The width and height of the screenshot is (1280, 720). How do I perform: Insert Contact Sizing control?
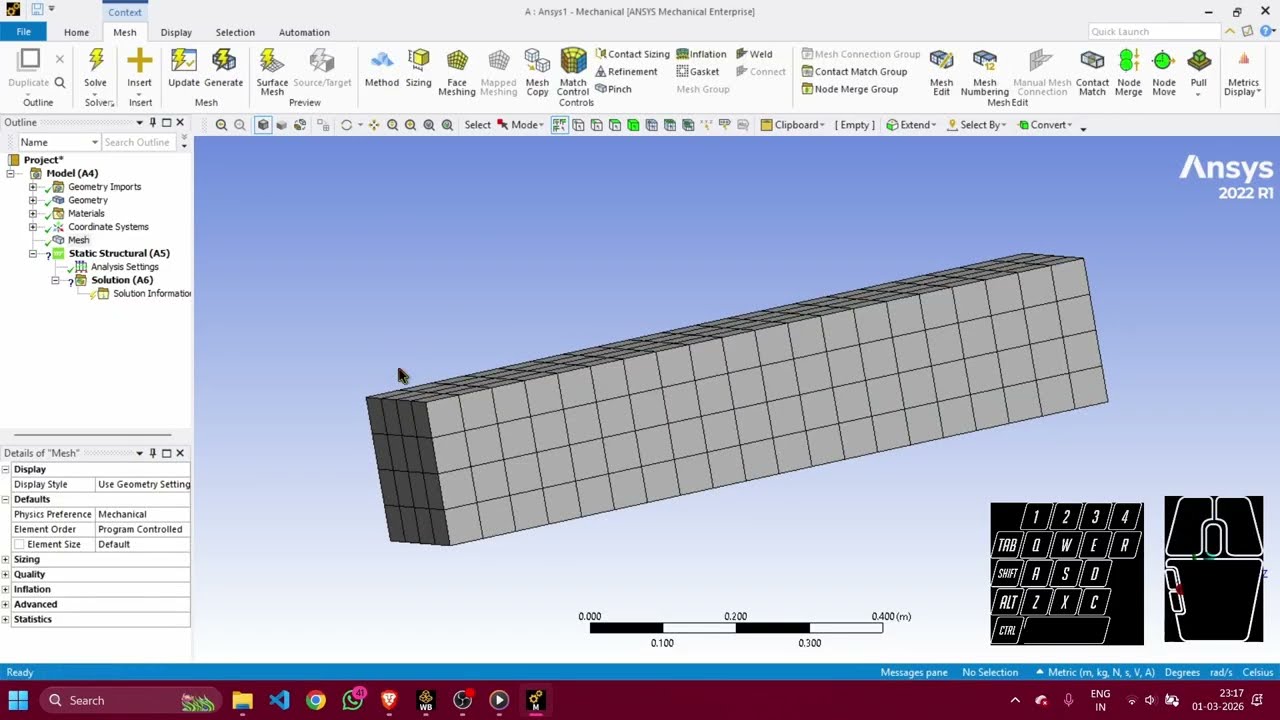coord(632,54)
